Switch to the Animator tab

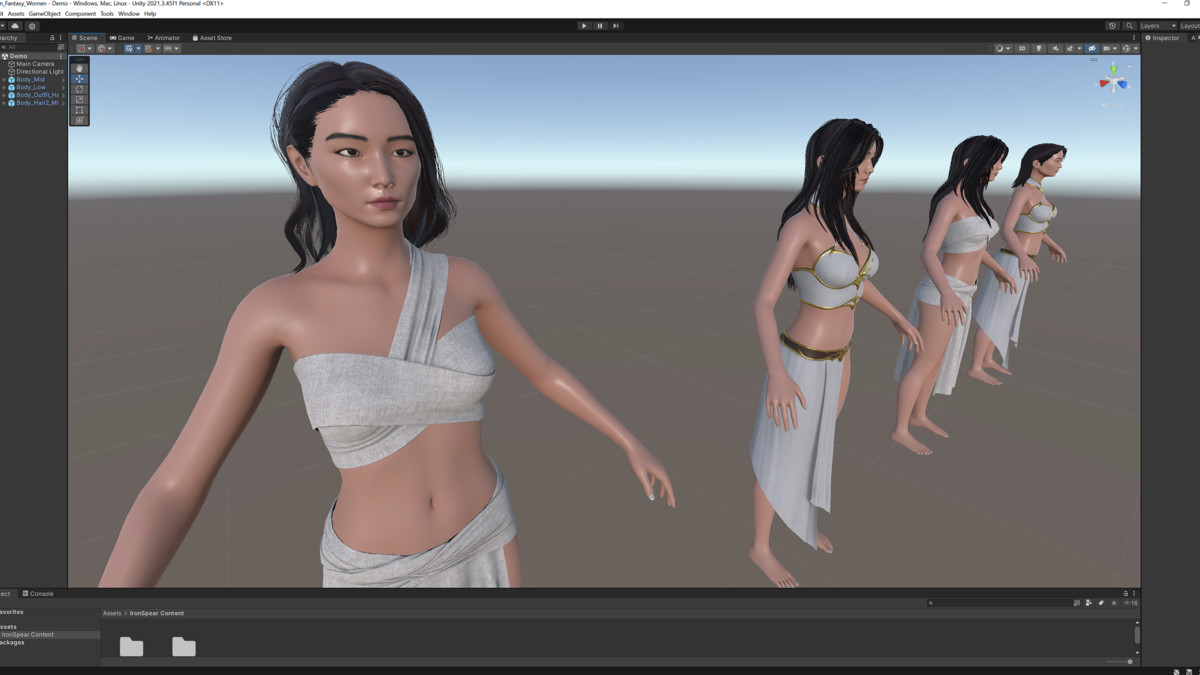click(x=164, y=38)
